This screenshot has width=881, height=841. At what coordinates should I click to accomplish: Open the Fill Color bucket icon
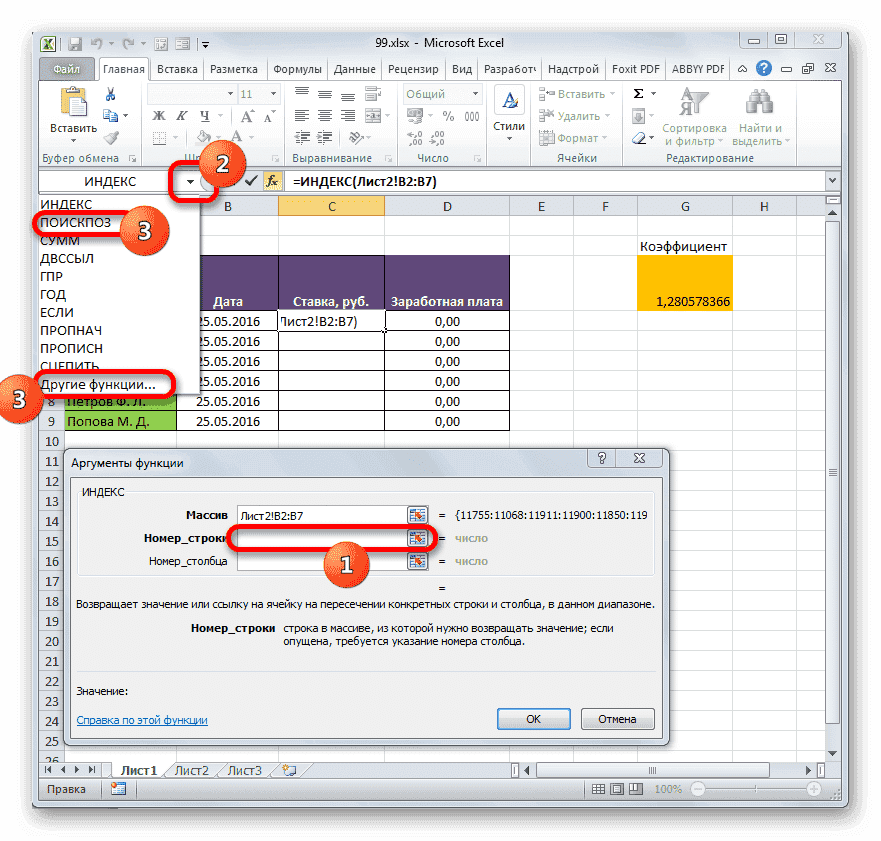pyautogui.click(x=203, y=138)
